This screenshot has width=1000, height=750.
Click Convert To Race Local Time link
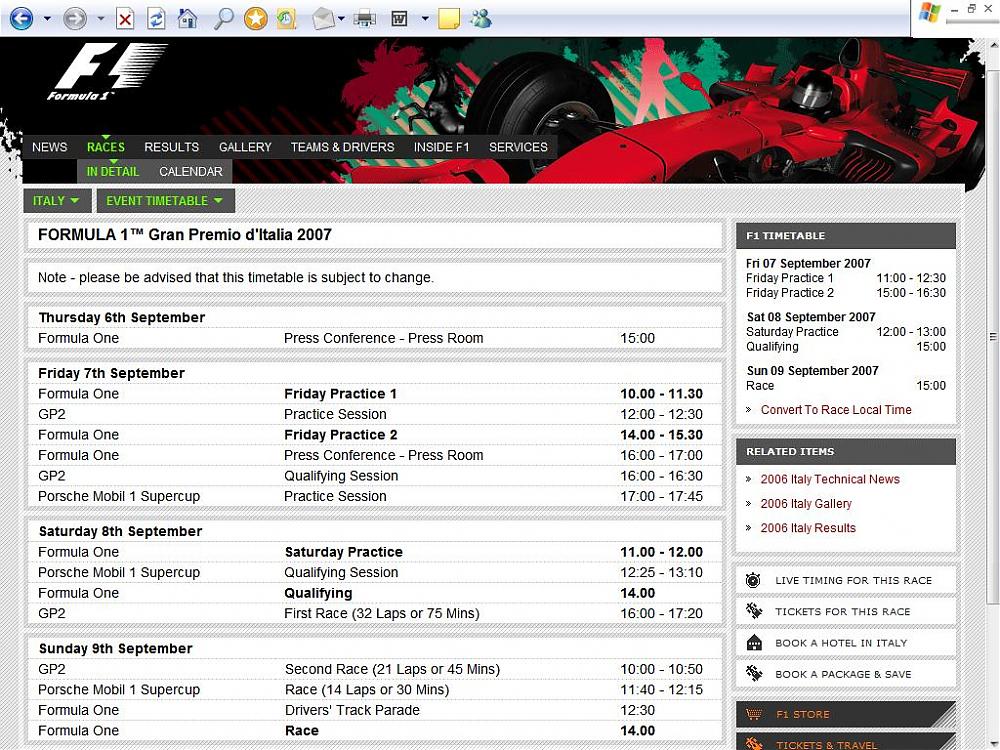coord(835,410)
